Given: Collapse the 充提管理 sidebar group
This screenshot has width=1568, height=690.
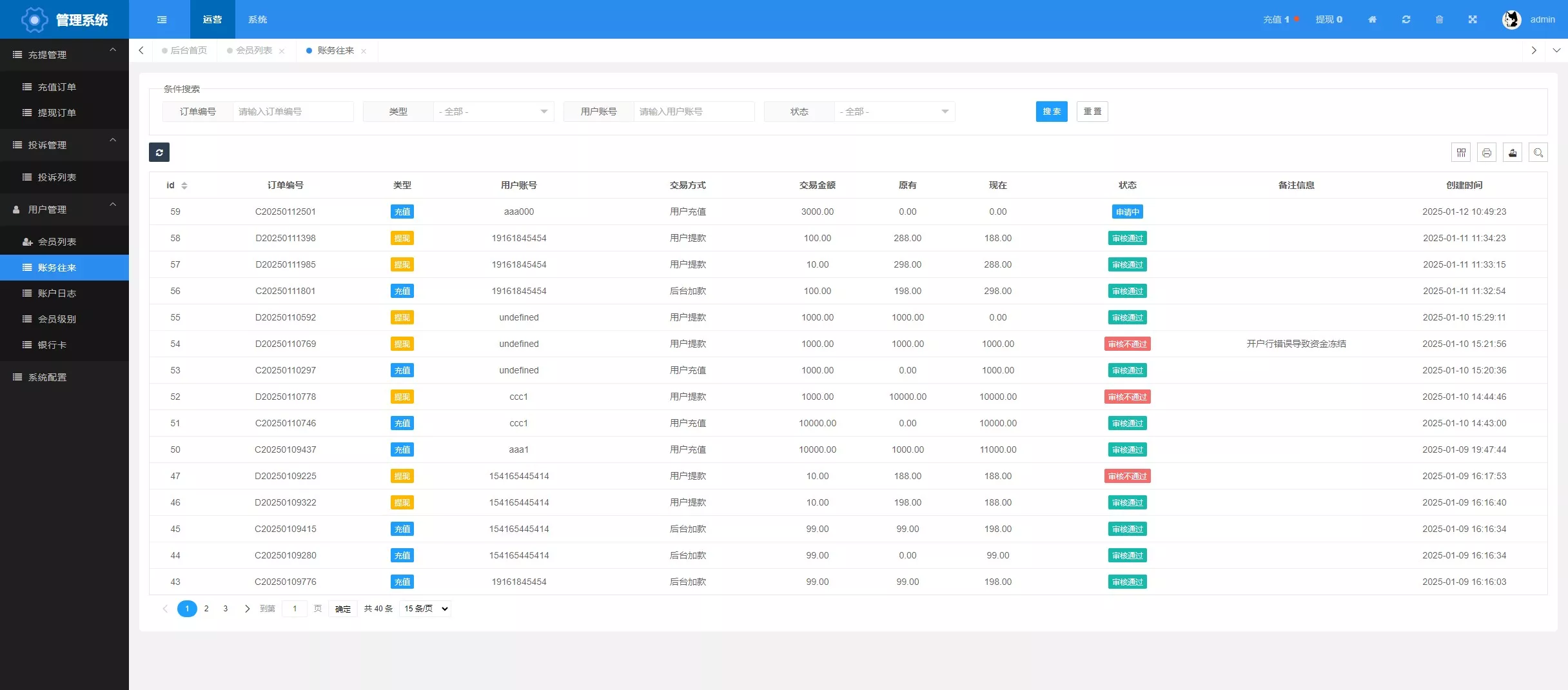Looking at the screenshot, I should [x=64, y=55].
